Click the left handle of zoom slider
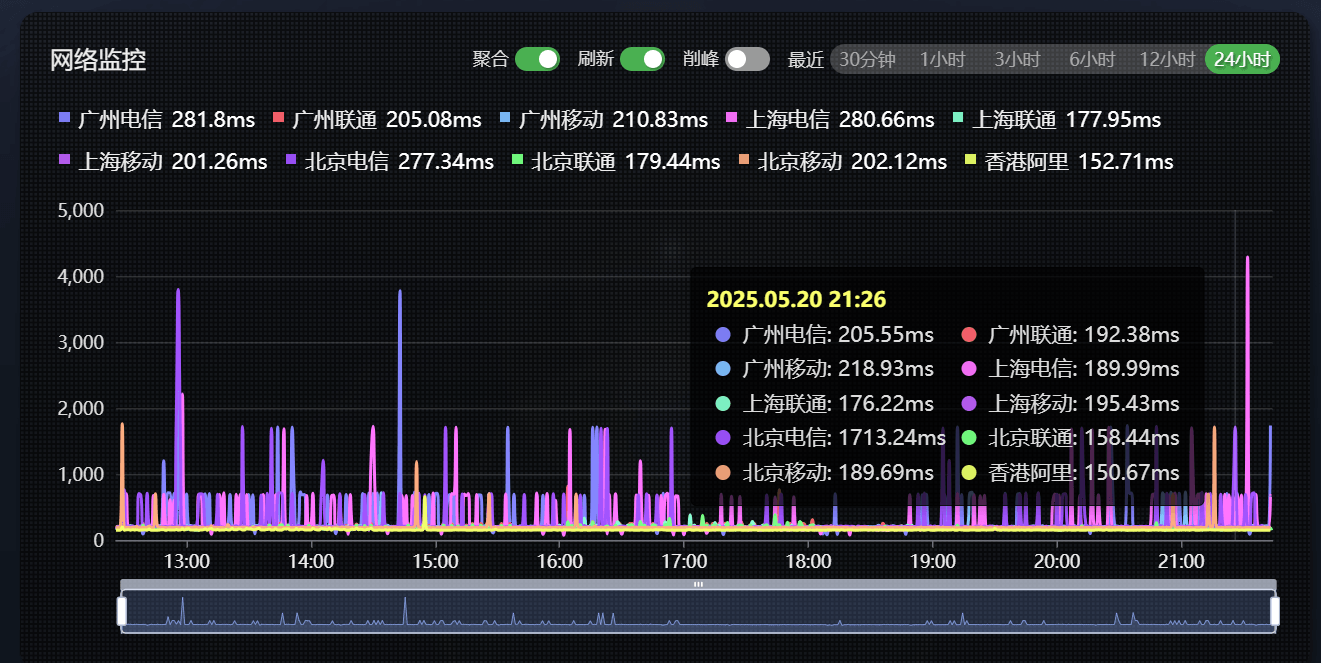This screenshot has width=1321, height=663. 122,610
